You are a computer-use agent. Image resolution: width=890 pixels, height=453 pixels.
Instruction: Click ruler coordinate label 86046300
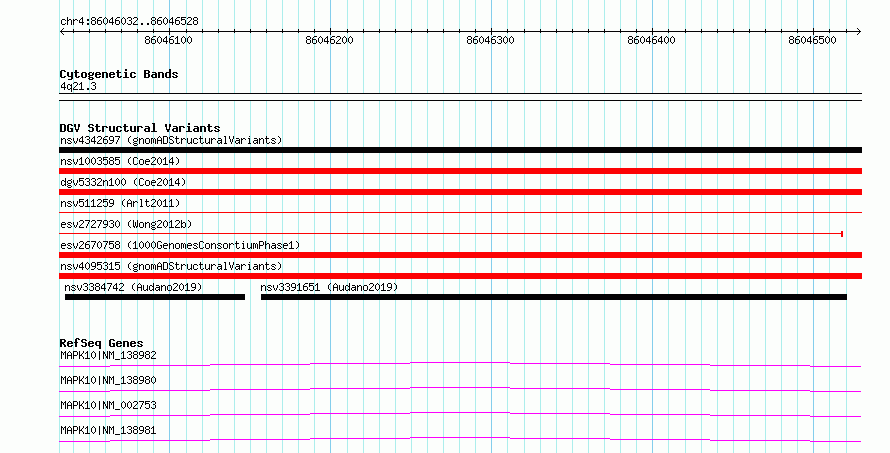pos(490,40)
